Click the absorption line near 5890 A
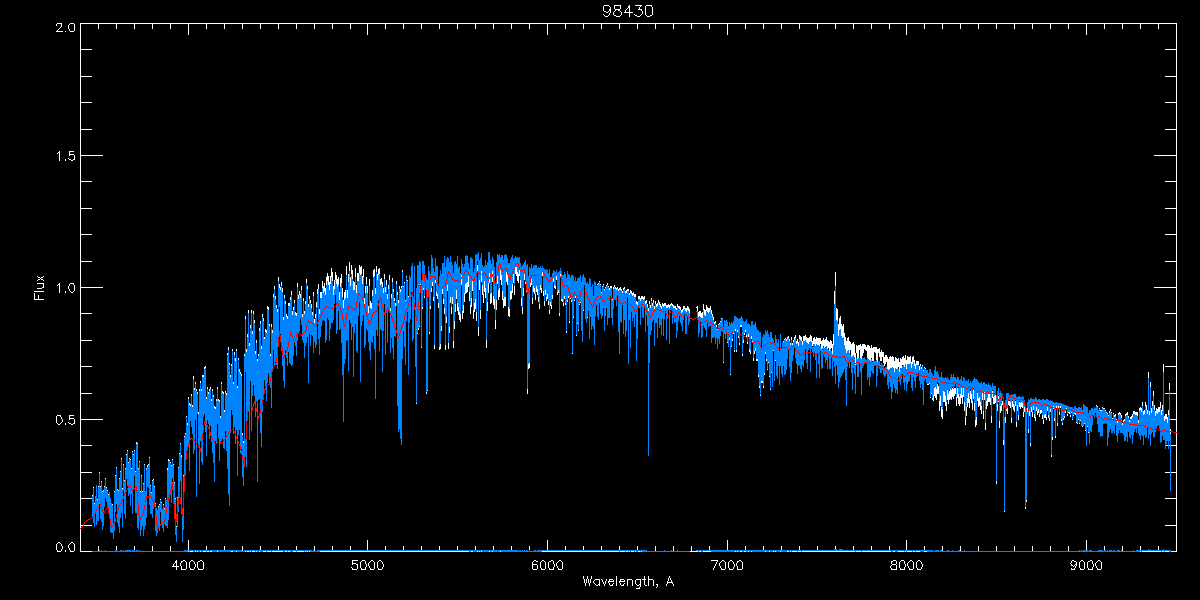Image resolution: width=1200 pixels, height=600 pixels. 528,390
